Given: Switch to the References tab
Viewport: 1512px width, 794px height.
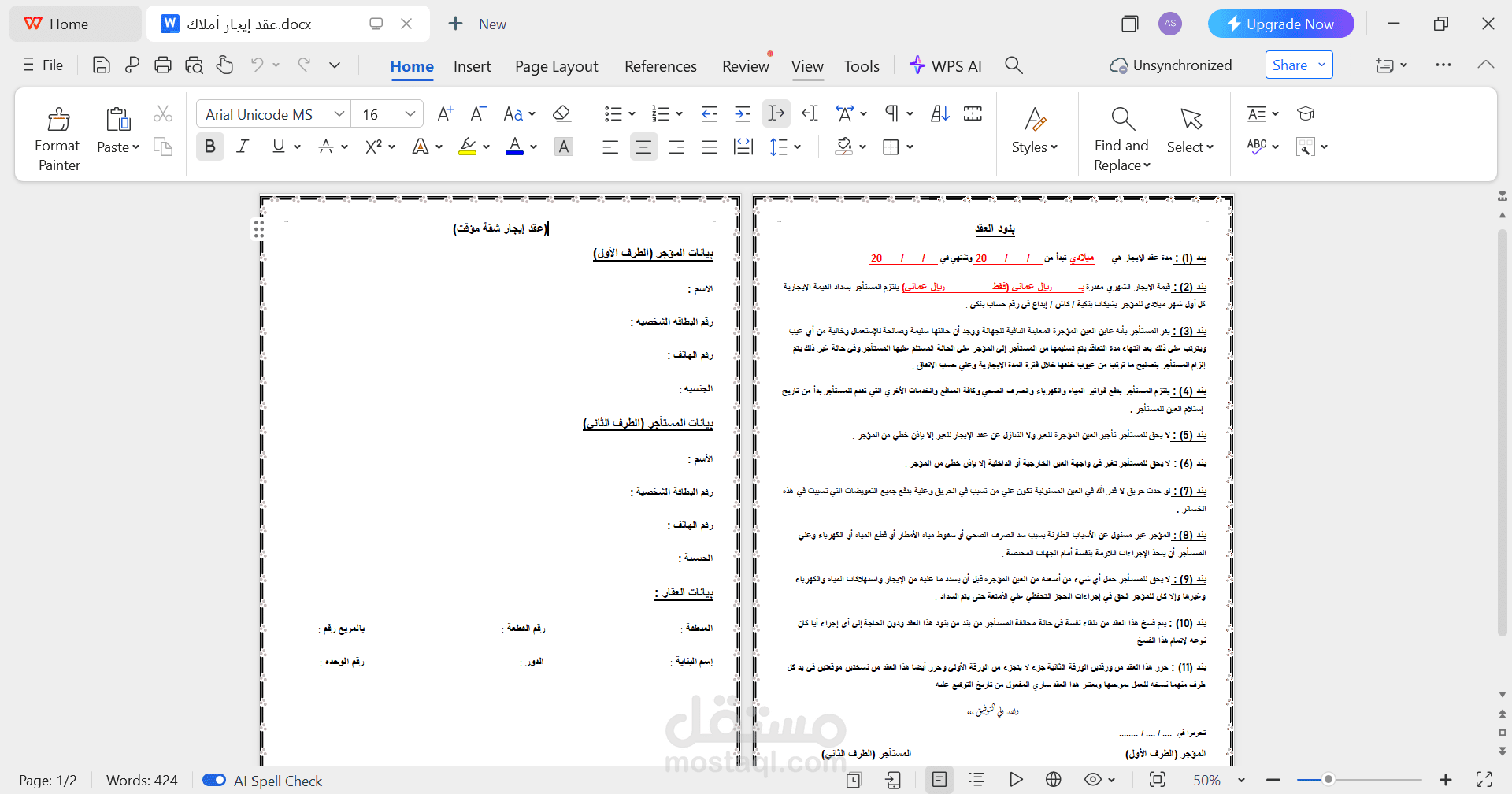Looking at the screenshot, I should [661, 66].
